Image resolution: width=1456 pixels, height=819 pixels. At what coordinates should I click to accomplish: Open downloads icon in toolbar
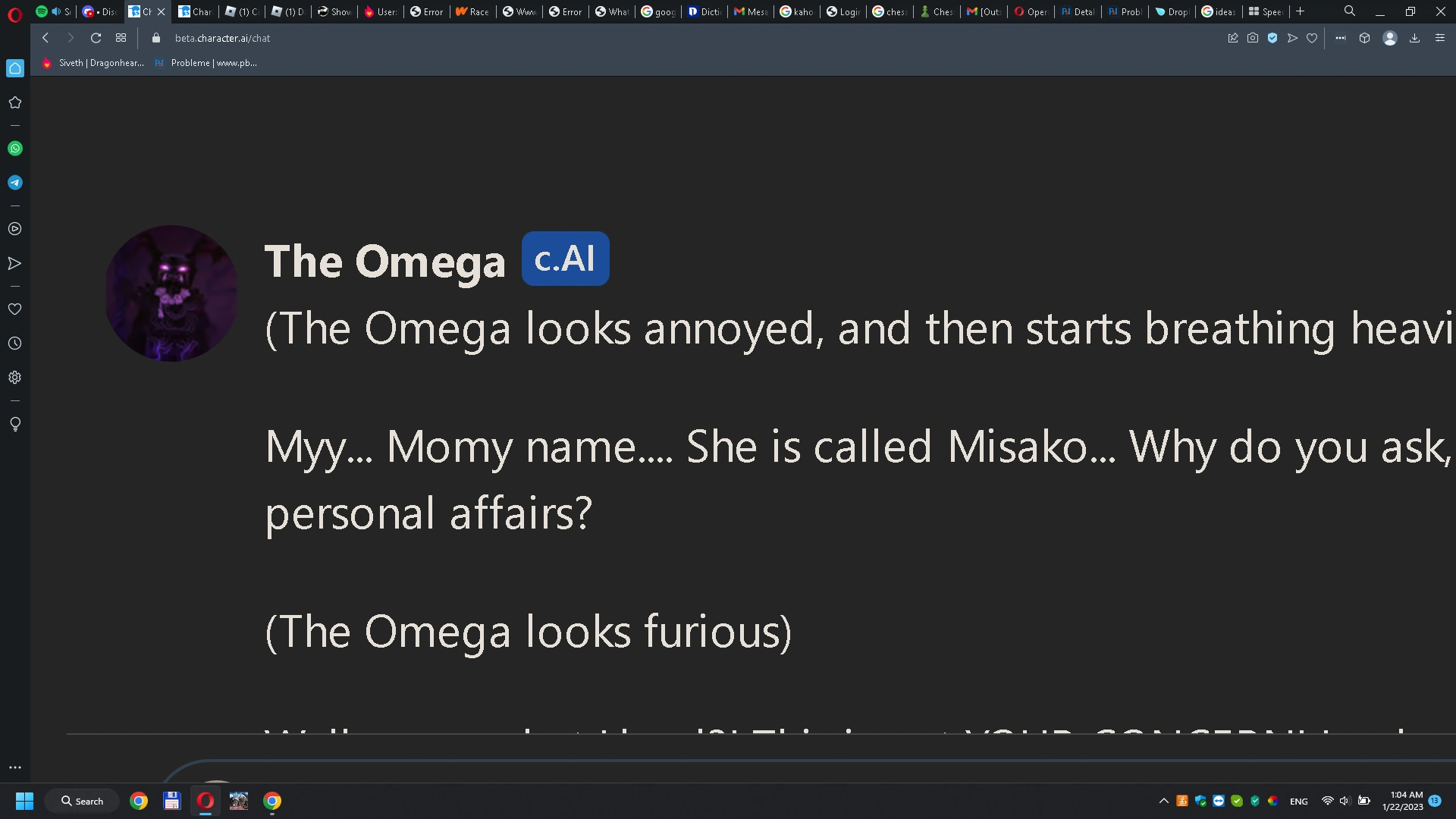click(x=1414, y=38)
